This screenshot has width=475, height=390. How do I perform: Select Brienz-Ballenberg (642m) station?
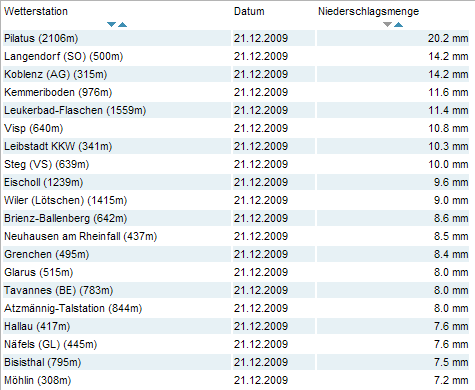(66, 218)
